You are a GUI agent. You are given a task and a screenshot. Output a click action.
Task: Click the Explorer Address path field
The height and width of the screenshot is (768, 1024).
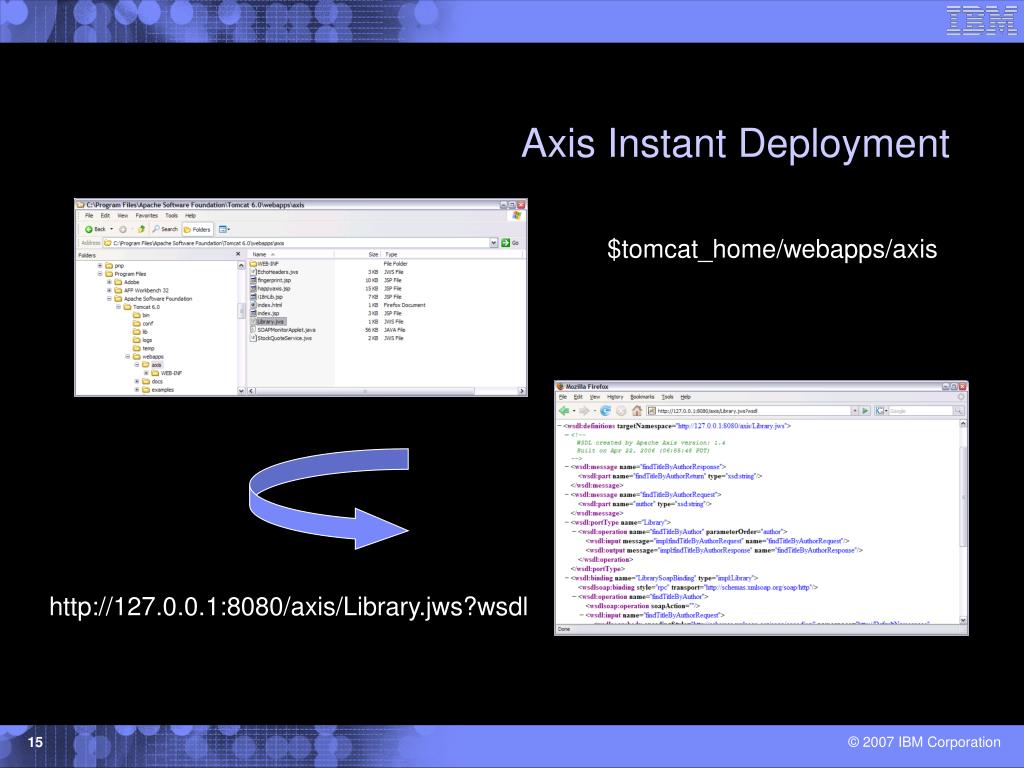click(x=296, y=243)
